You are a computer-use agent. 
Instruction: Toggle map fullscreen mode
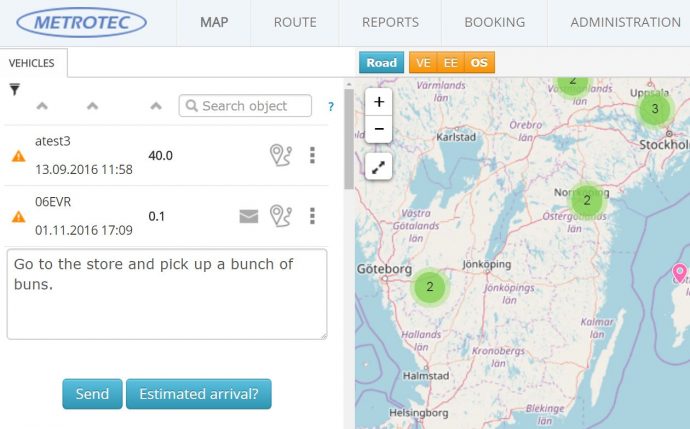[x=379, y=167]
